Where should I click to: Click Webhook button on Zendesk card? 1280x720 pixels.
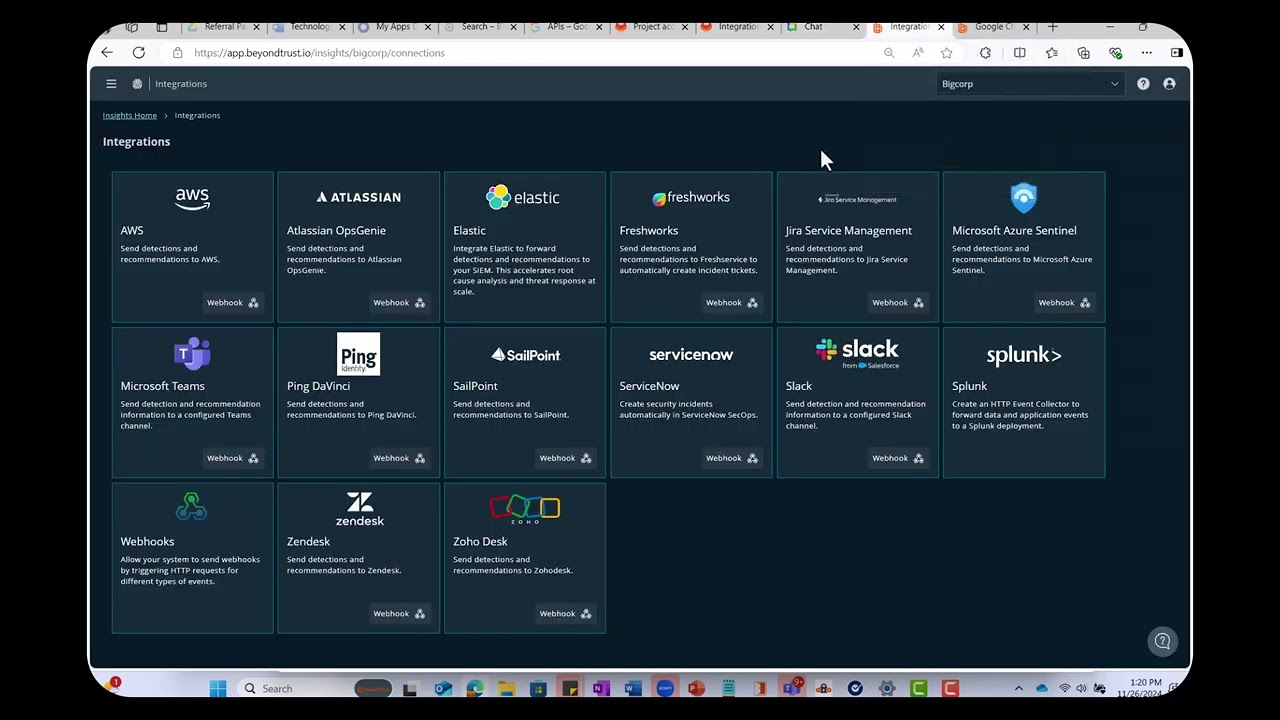399,614
